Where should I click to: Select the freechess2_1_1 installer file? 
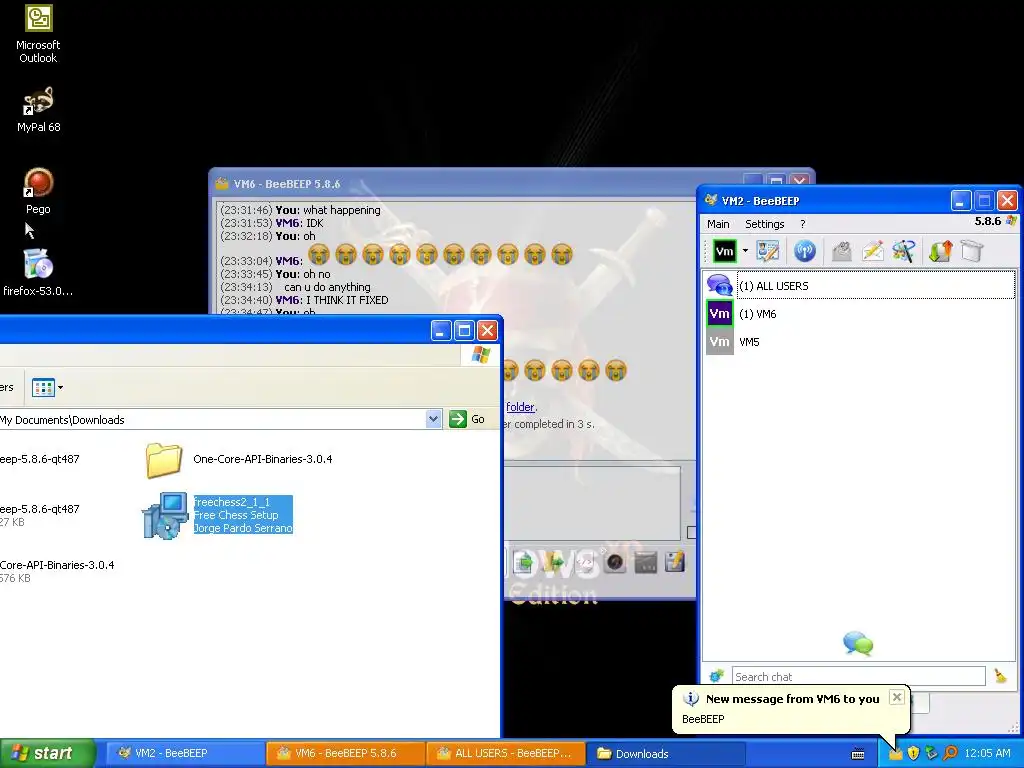coord(217,515)
